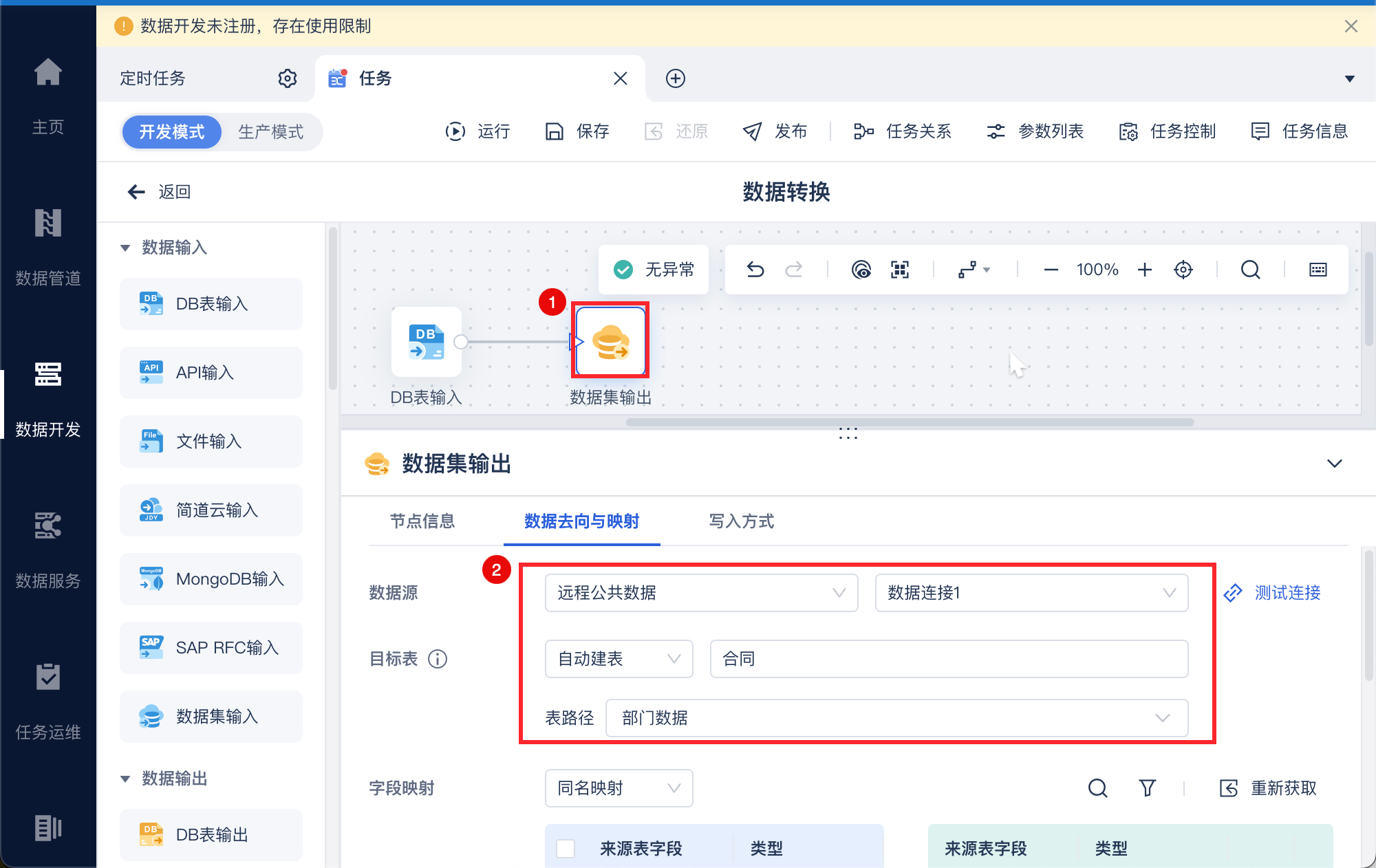The width and height of the screenshot is (1376, 868).
Task: Select 开发模式 mode toggle
Action: click(172, 131)
